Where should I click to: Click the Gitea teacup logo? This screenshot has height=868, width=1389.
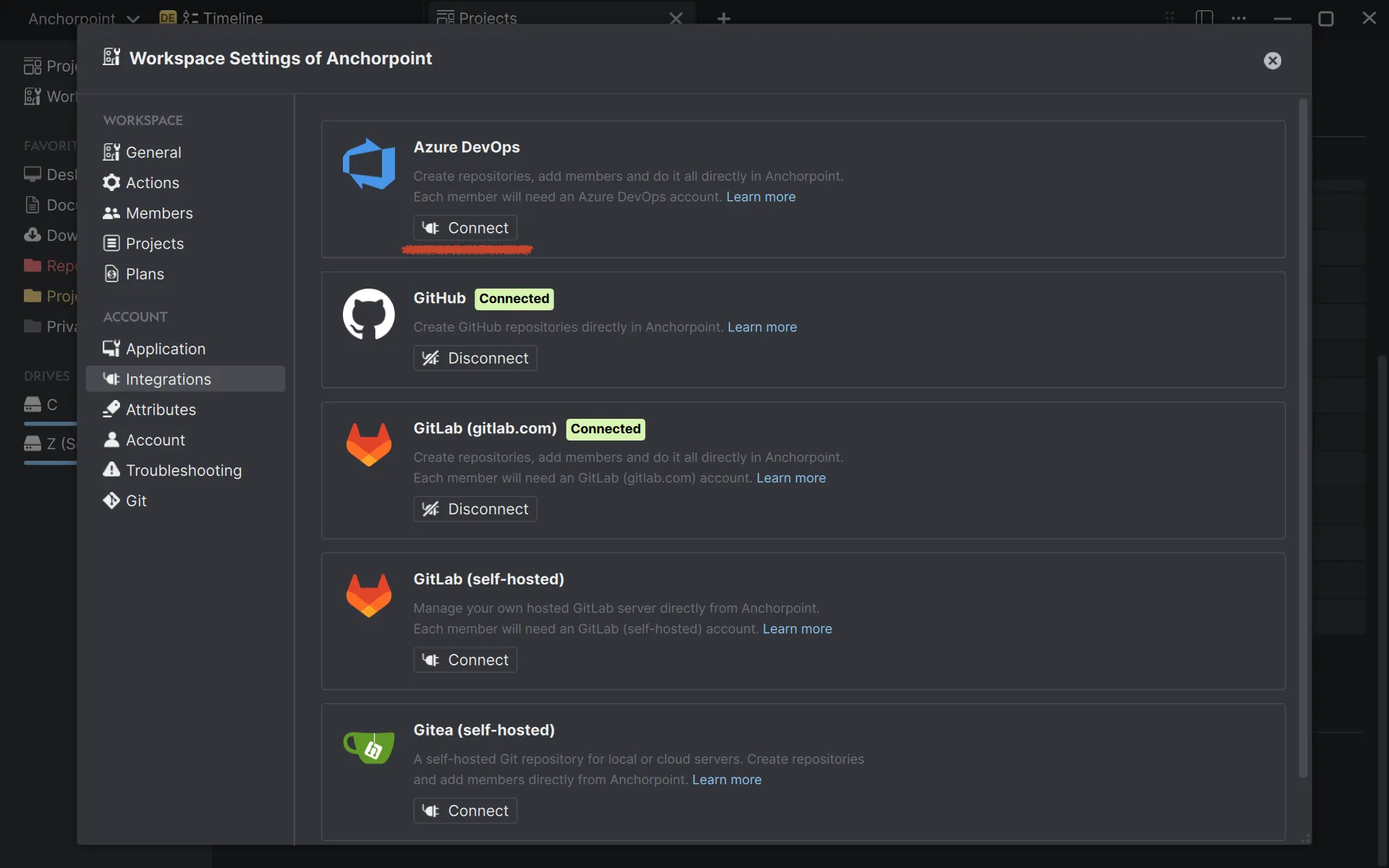pyautogui.click(x=369, y=747)
